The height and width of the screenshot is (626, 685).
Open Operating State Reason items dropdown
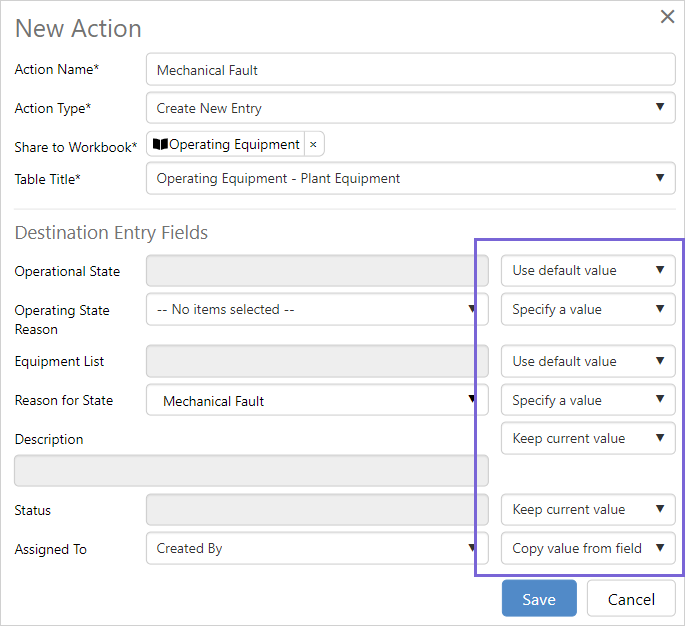click(x=316, y=310)
